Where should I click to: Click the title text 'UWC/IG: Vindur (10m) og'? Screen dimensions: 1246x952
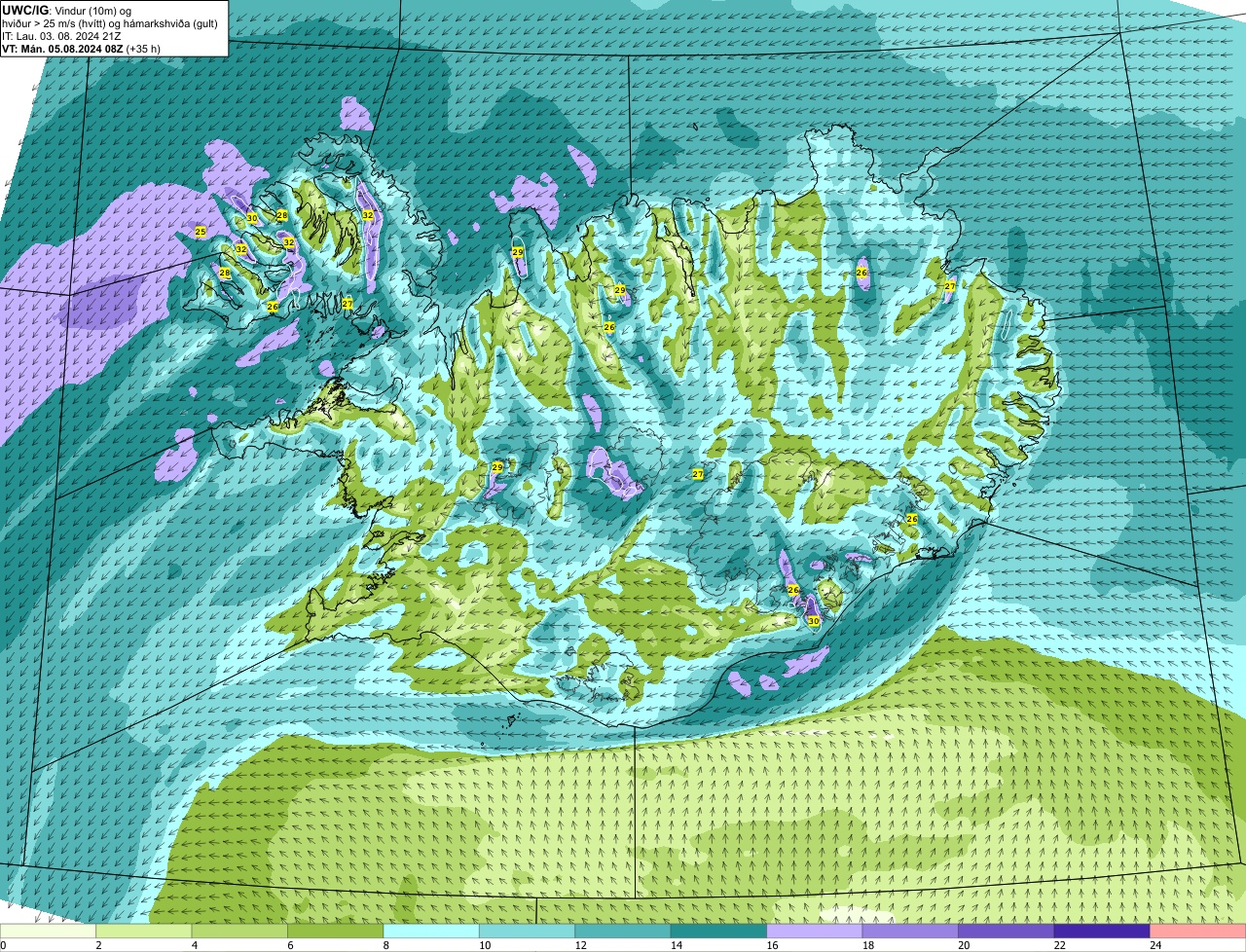pos(67,10)
